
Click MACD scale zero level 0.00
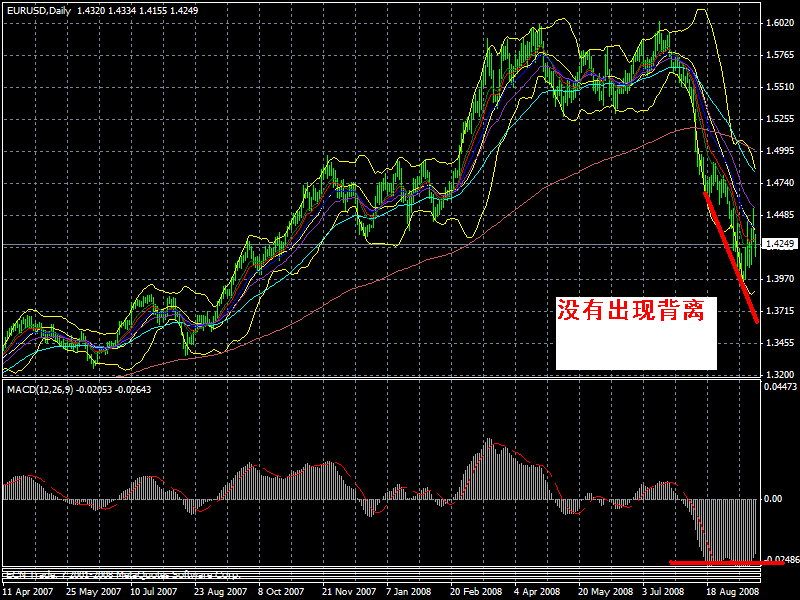(x=773, y=499)
